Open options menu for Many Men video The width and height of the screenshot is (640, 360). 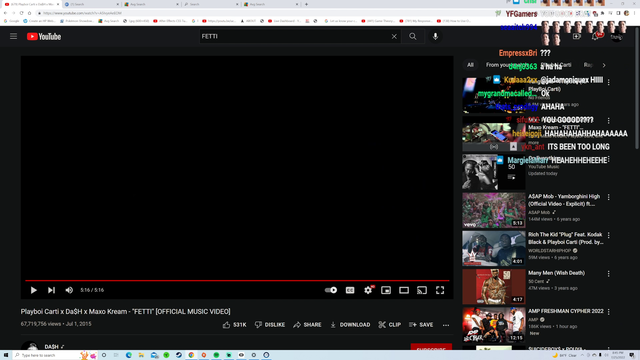[x=609, y=274]
